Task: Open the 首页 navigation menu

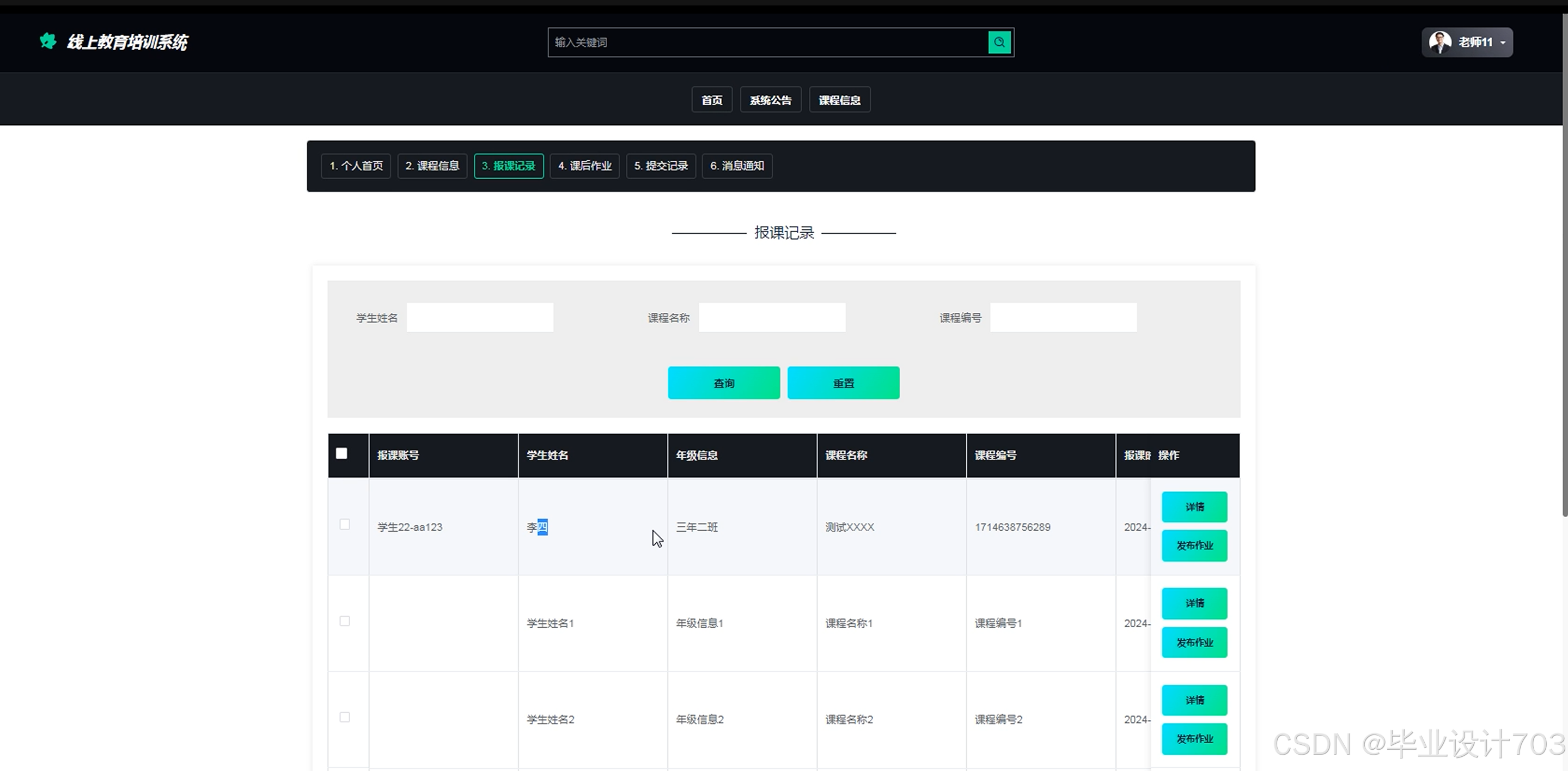Action: (x=712, y=100)
